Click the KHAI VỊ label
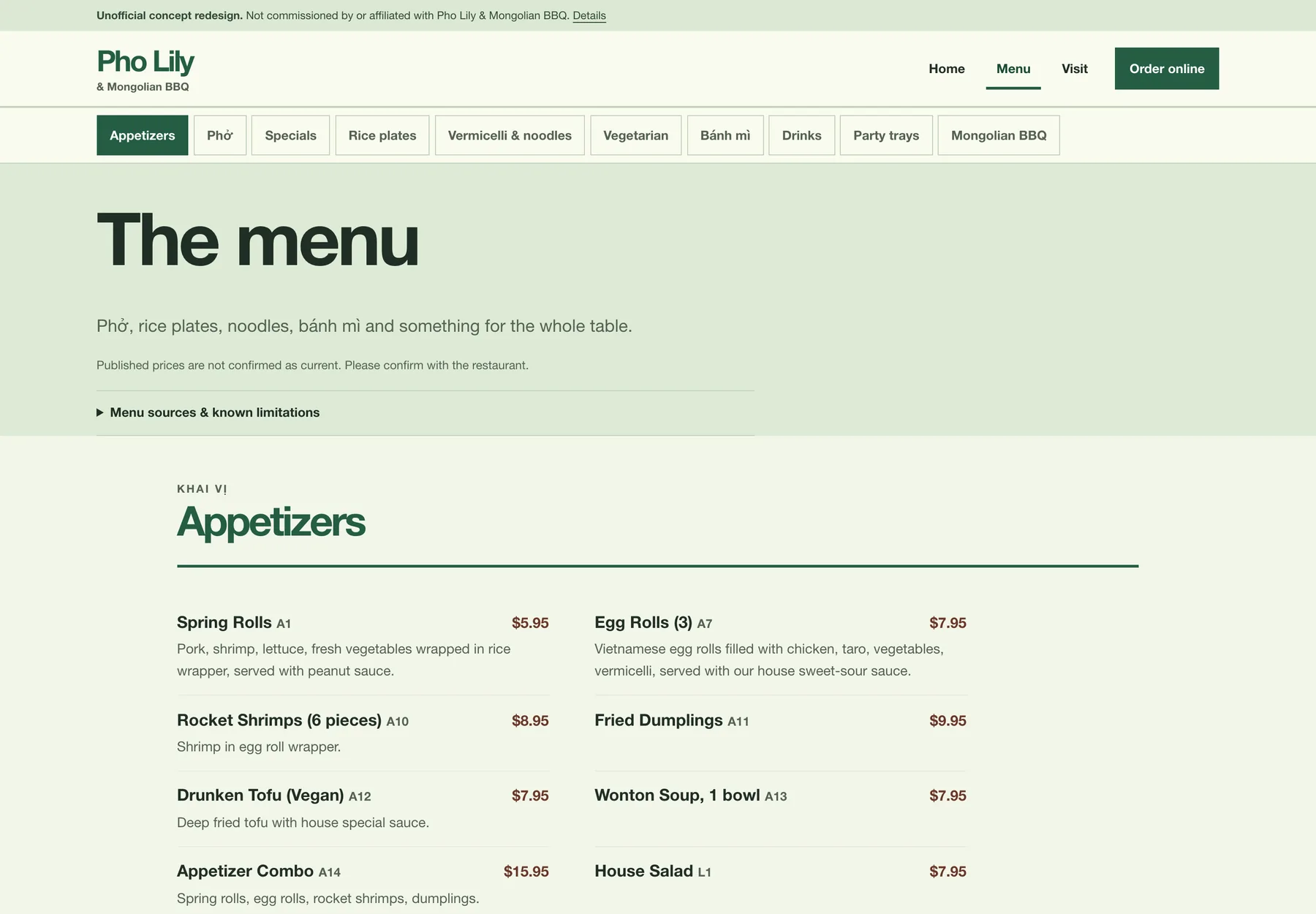 click(x=202, y=489)
